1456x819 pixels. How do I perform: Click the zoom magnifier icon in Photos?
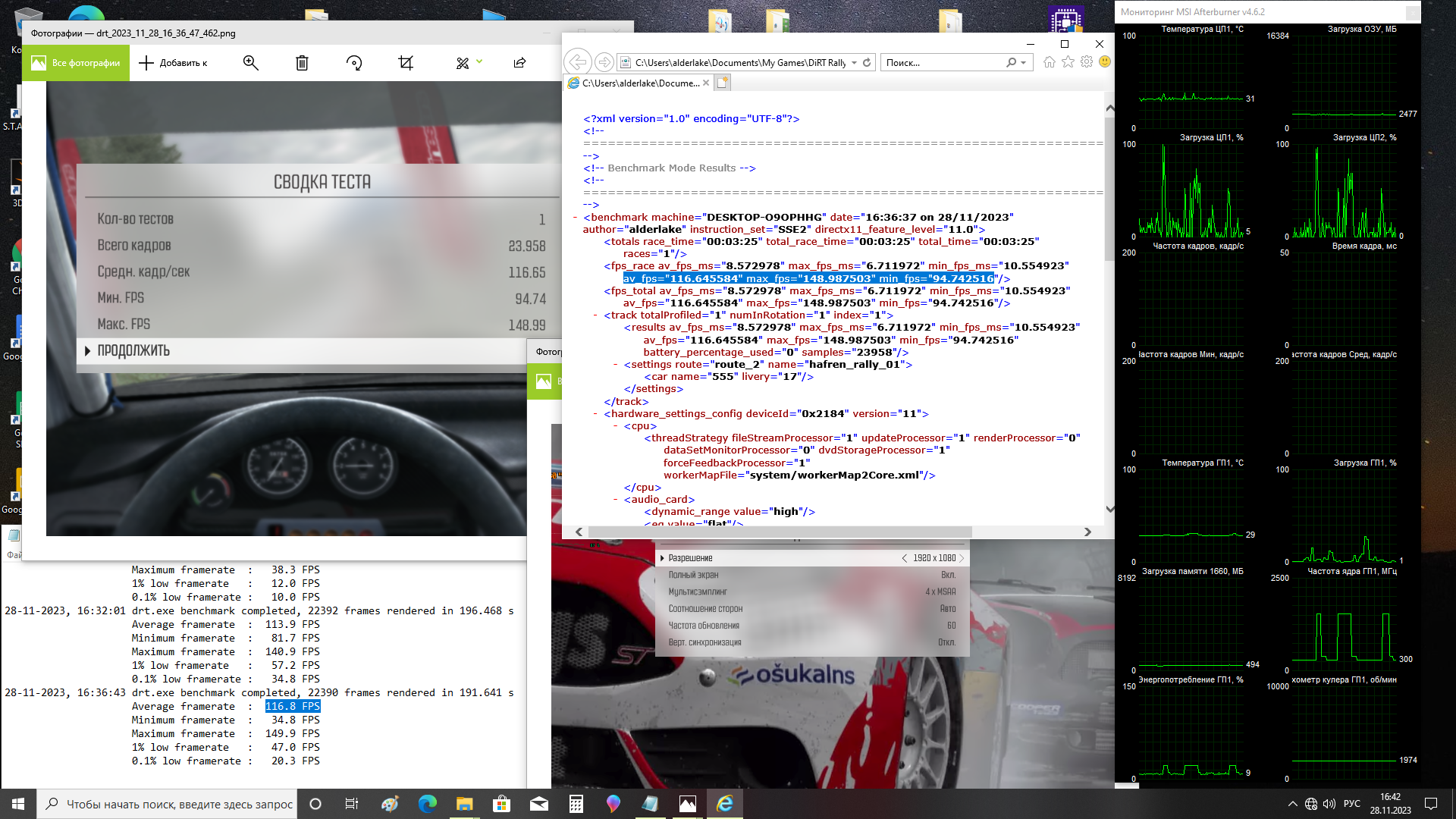[x=250, y=63]
